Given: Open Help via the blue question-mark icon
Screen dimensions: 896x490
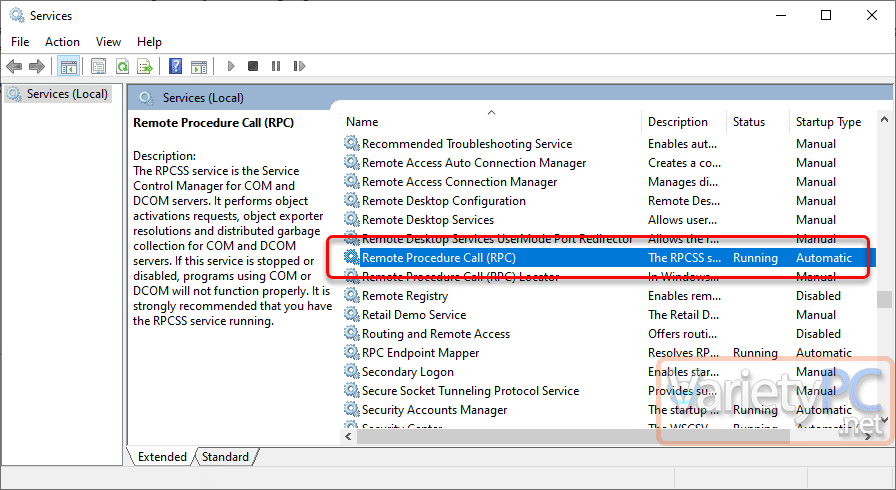Looking at the screenshot, I should click(x=175, y=66).
